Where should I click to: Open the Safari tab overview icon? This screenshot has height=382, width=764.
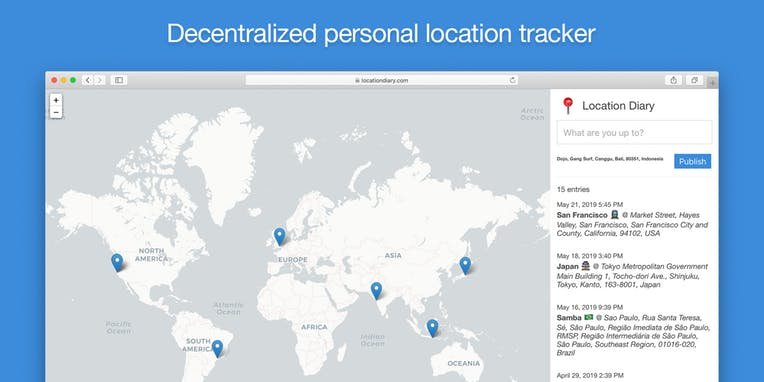point(694,80)
